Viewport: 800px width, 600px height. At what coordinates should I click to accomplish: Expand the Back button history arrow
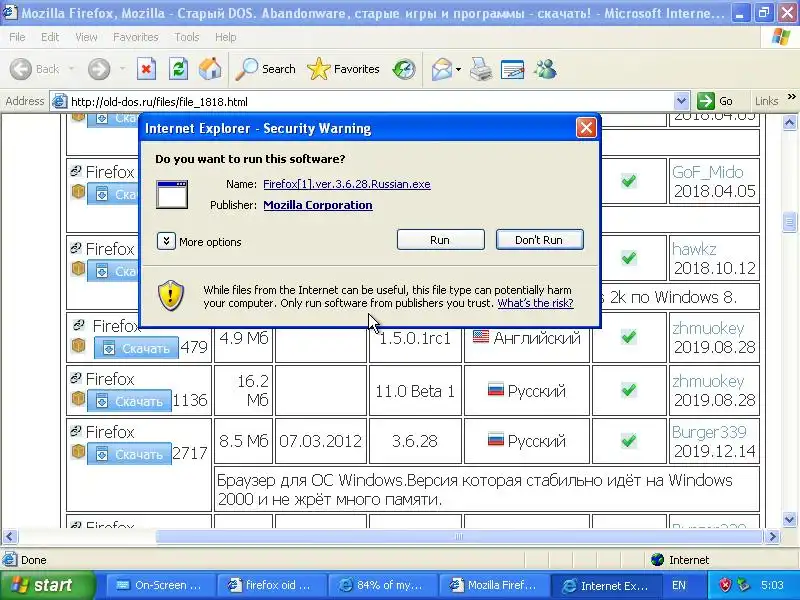click(x=71, y=69)
